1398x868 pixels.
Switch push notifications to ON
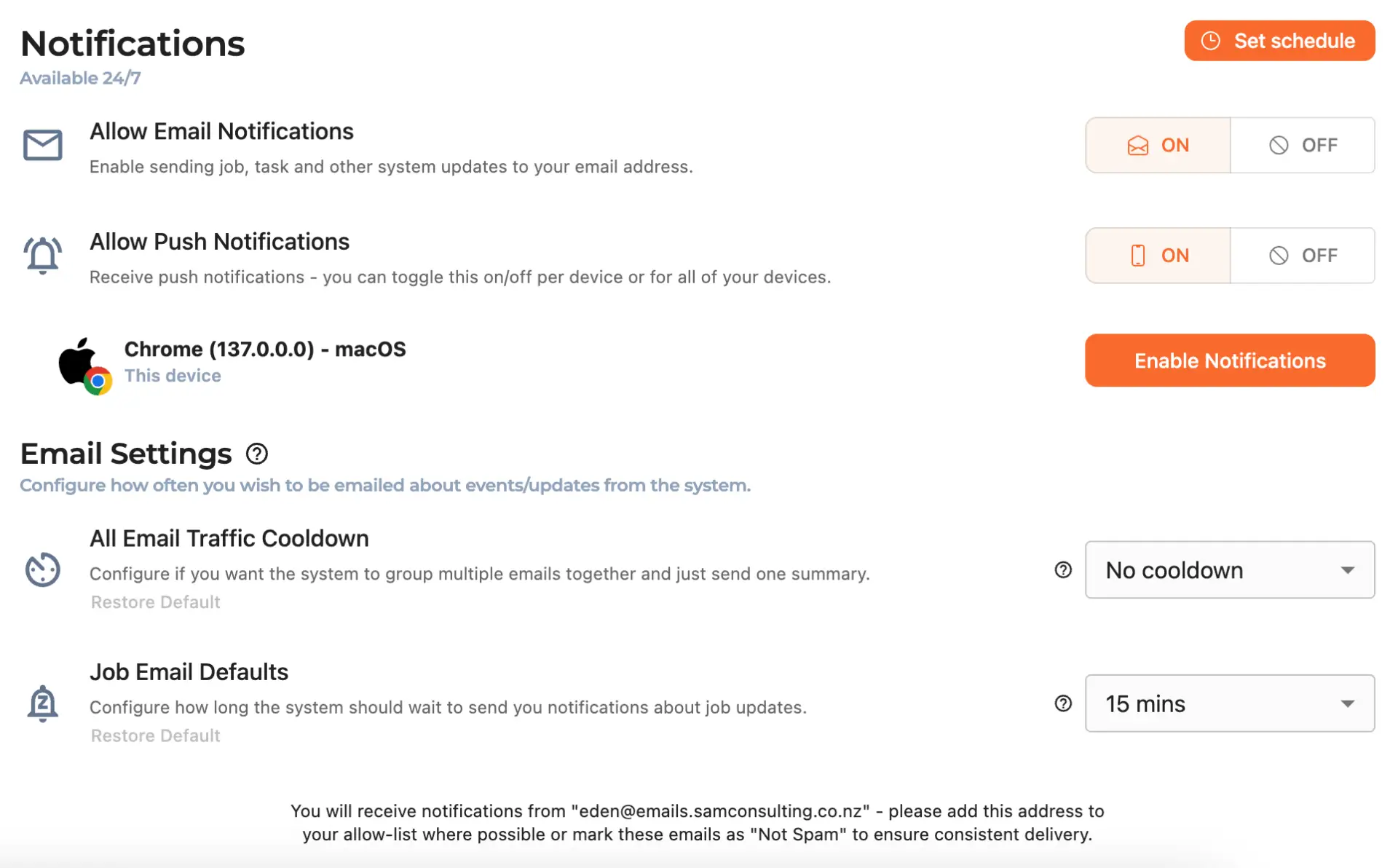point(1158,256)
